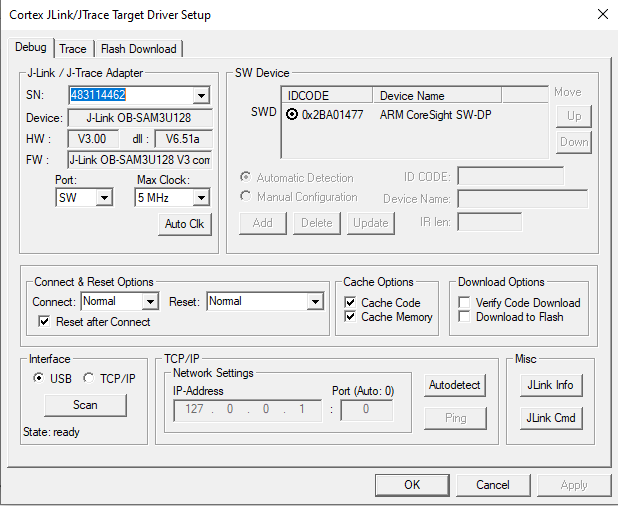Screen dimensions: 618x506
Task: Click the Cancel button
Action: click(493, 485)
